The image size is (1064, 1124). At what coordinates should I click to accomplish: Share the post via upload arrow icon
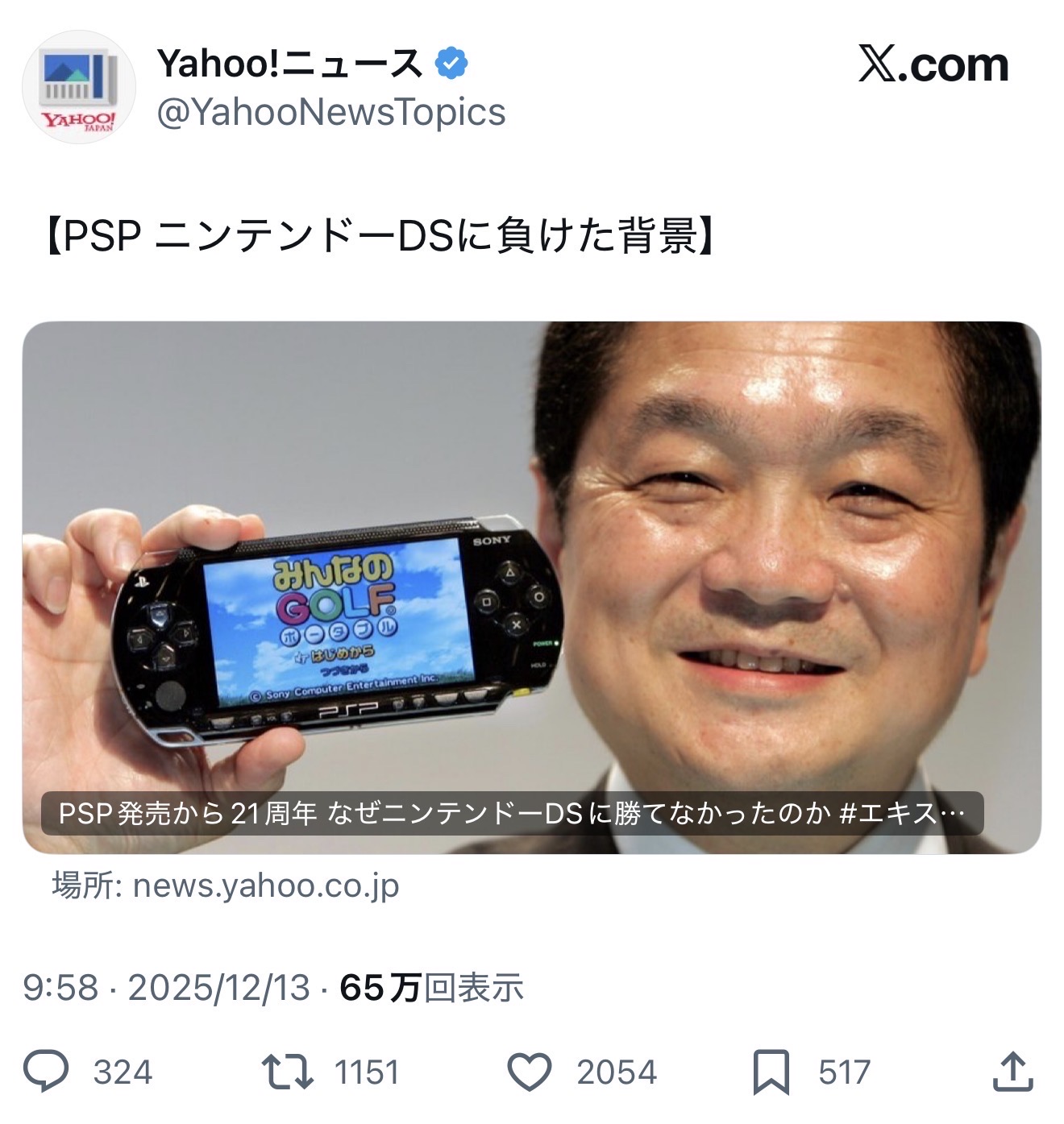tap(1012, 1072)
